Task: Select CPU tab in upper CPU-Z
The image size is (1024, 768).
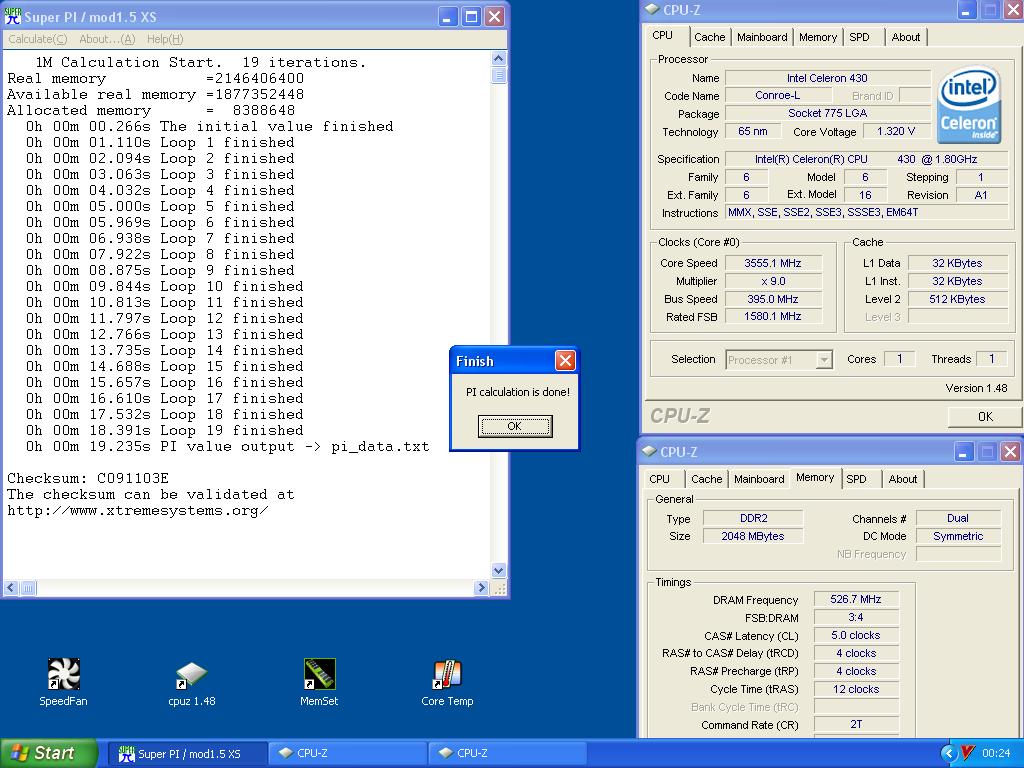Action: coord(662,35)
